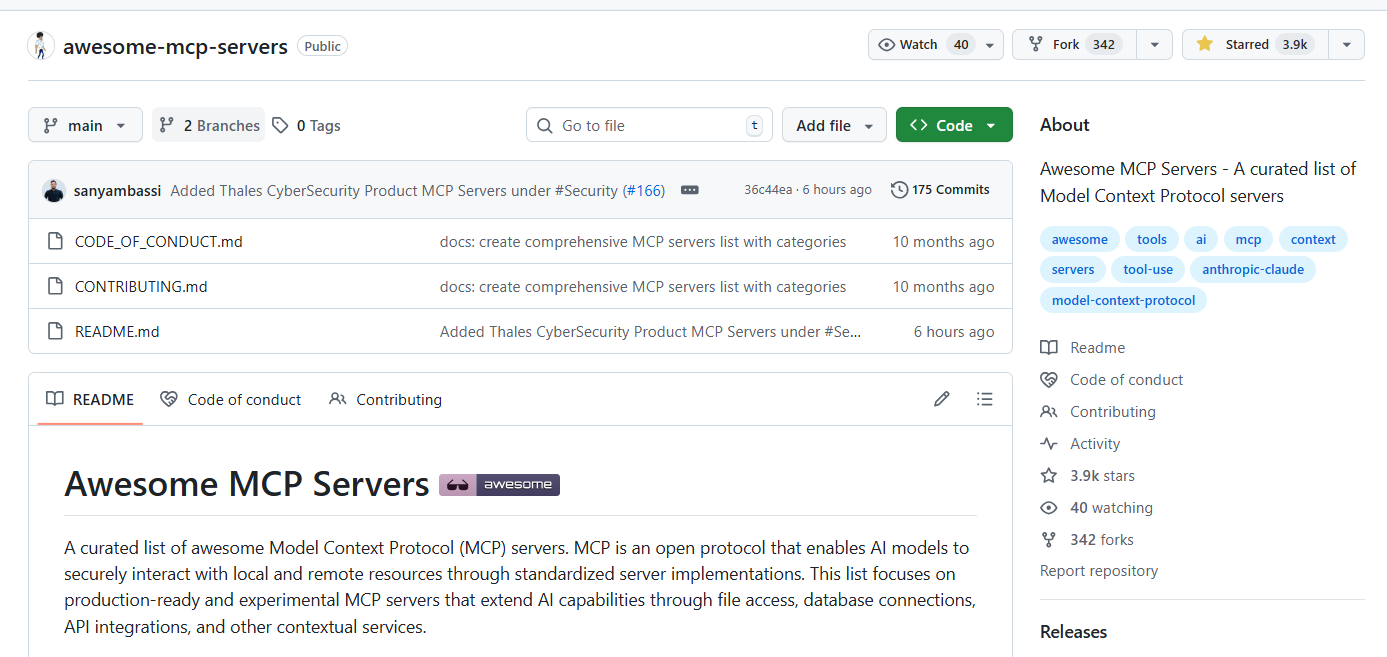The width and height of the screenshot is (1387, 657).
Task: Click the file icon beside README.md
Action: (56, 331)
